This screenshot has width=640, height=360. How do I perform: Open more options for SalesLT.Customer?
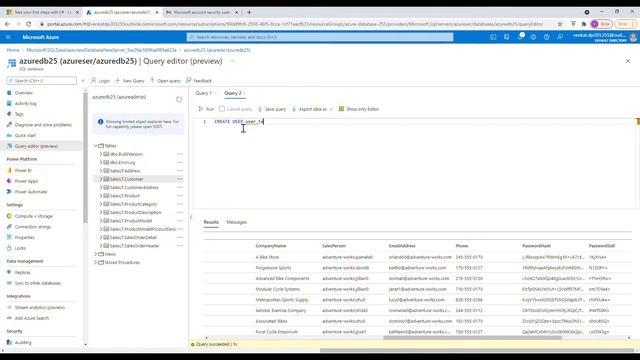[180, 179]
